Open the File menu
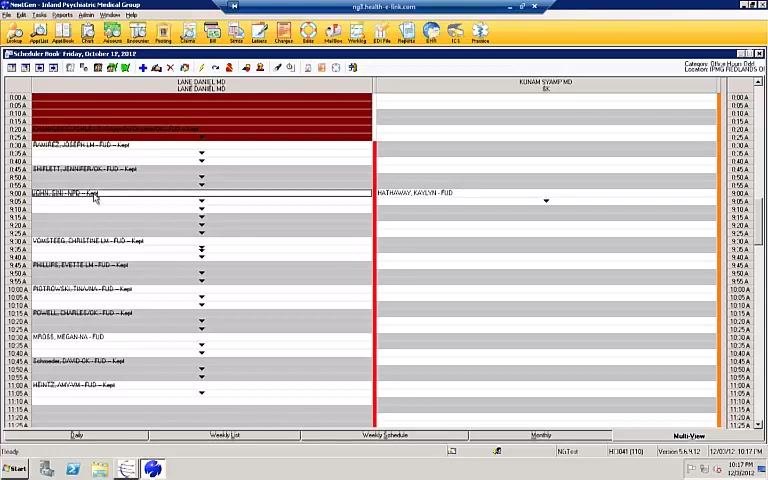 pyautogui.click(x=6, y=15)
